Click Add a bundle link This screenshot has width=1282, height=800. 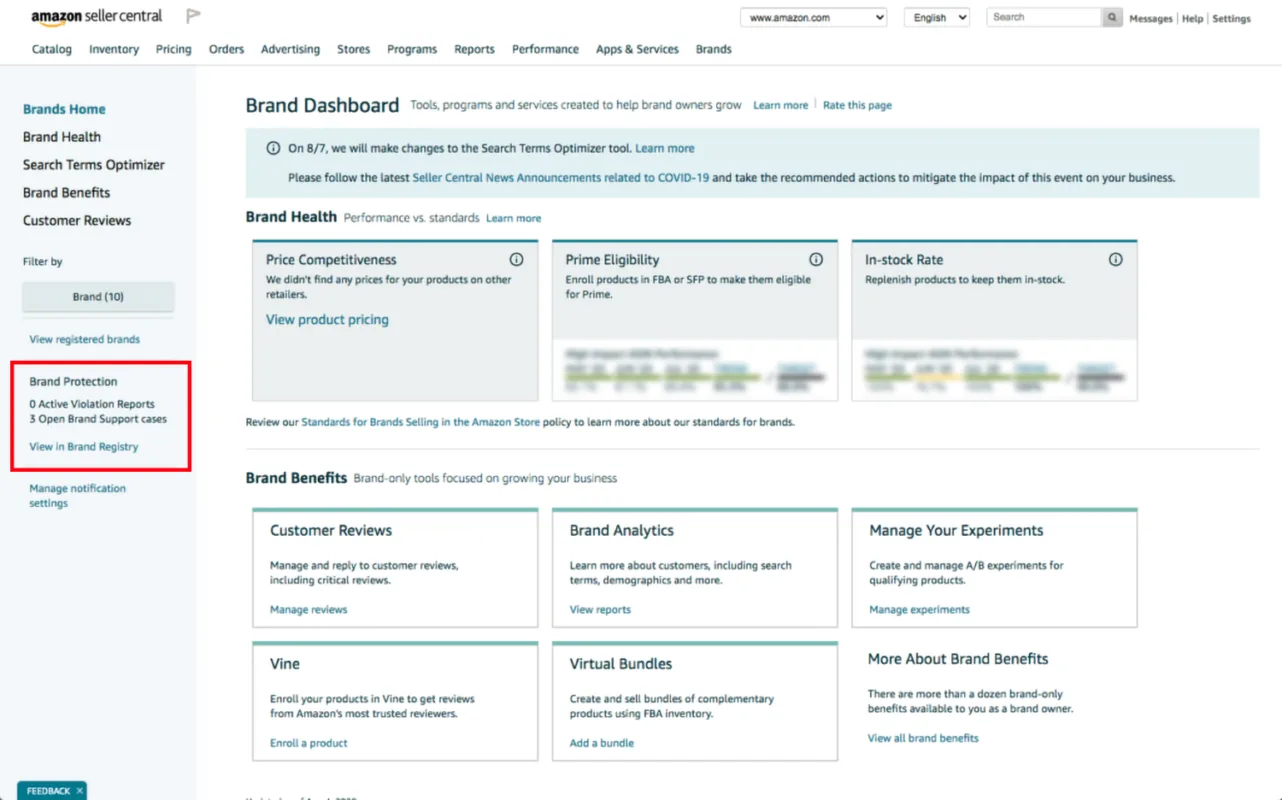[x=602, y=744]
